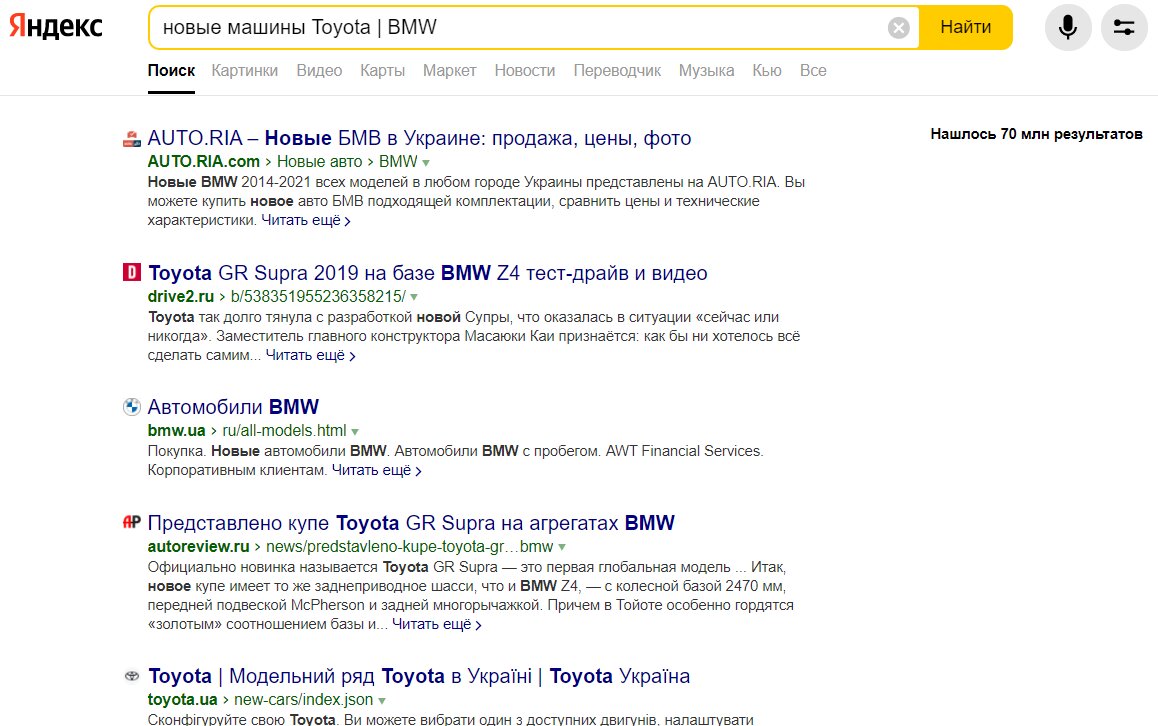Click the AUTO.RIA site favicon

pos(131,138)
